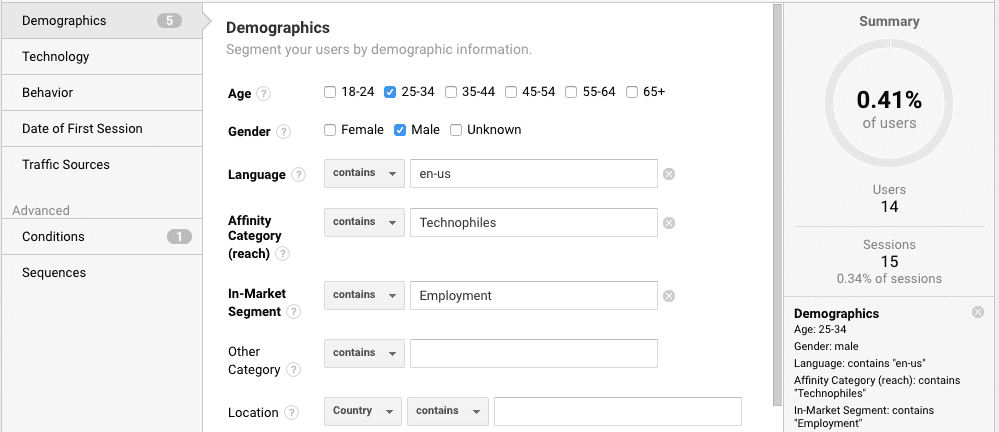Click the Language contains "en-us" summary line

(859, 363)
